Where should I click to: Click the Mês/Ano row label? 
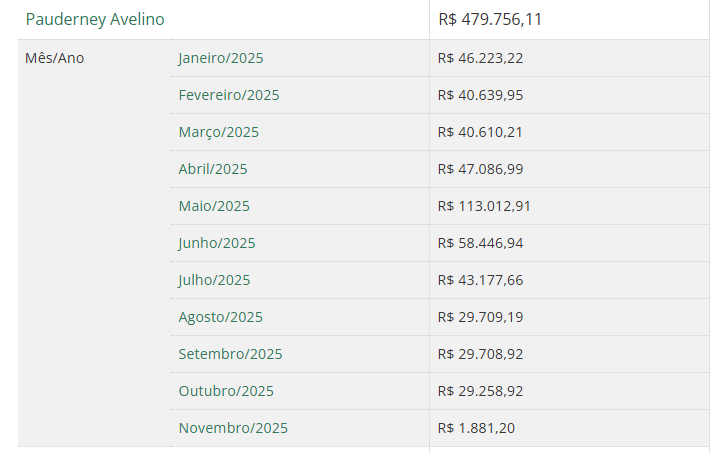click(x=55, y=58)
